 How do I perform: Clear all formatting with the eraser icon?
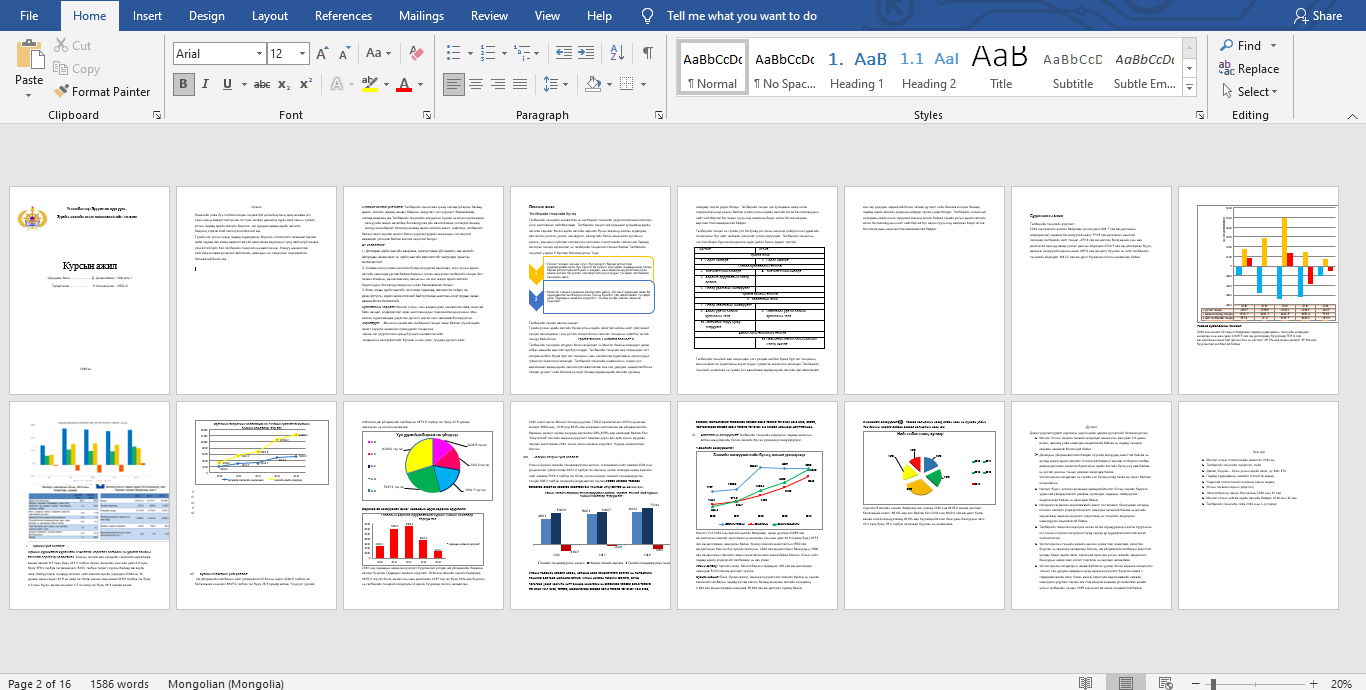coord(417,54)
